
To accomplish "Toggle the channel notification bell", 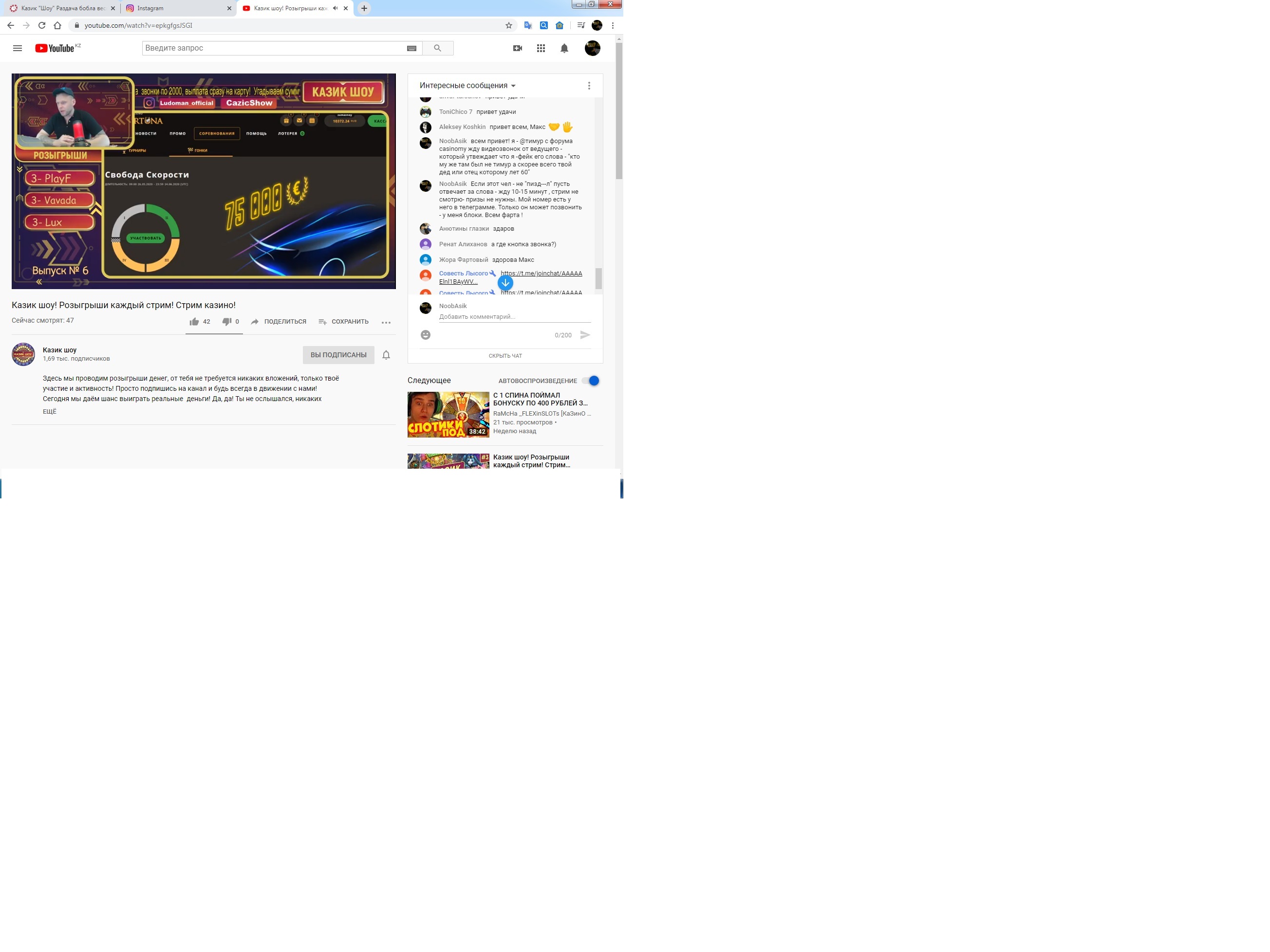I will [x=386, y=355].
